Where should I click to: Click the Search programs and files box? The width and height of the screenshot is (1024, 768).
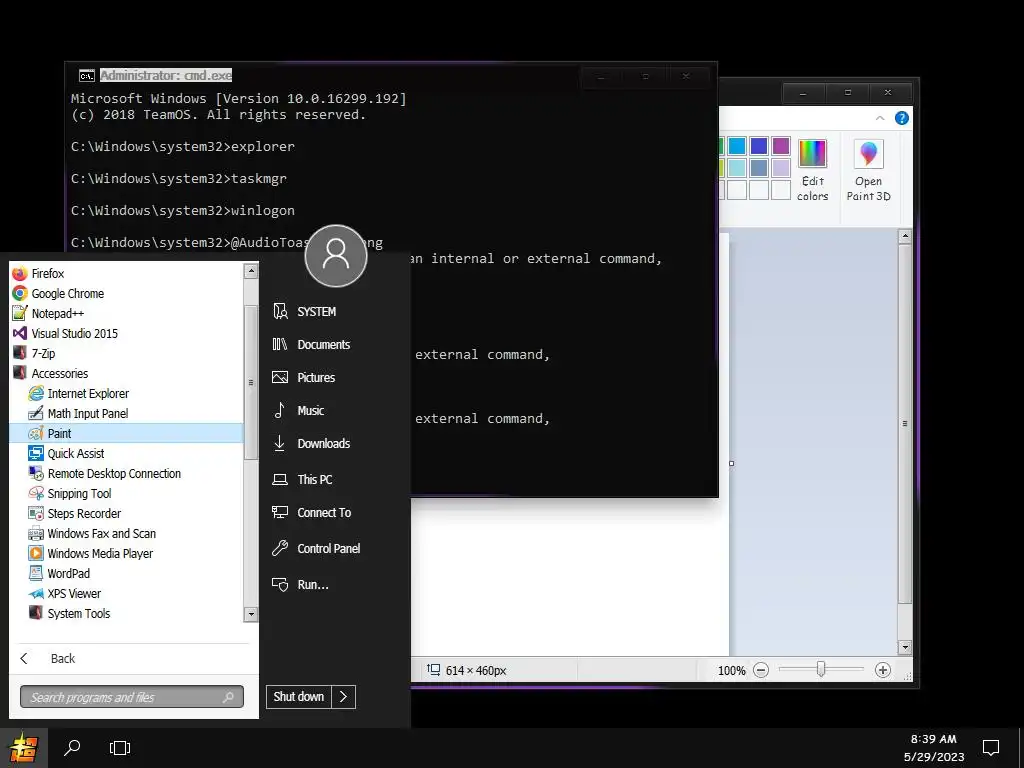click(x=132, y=697)
